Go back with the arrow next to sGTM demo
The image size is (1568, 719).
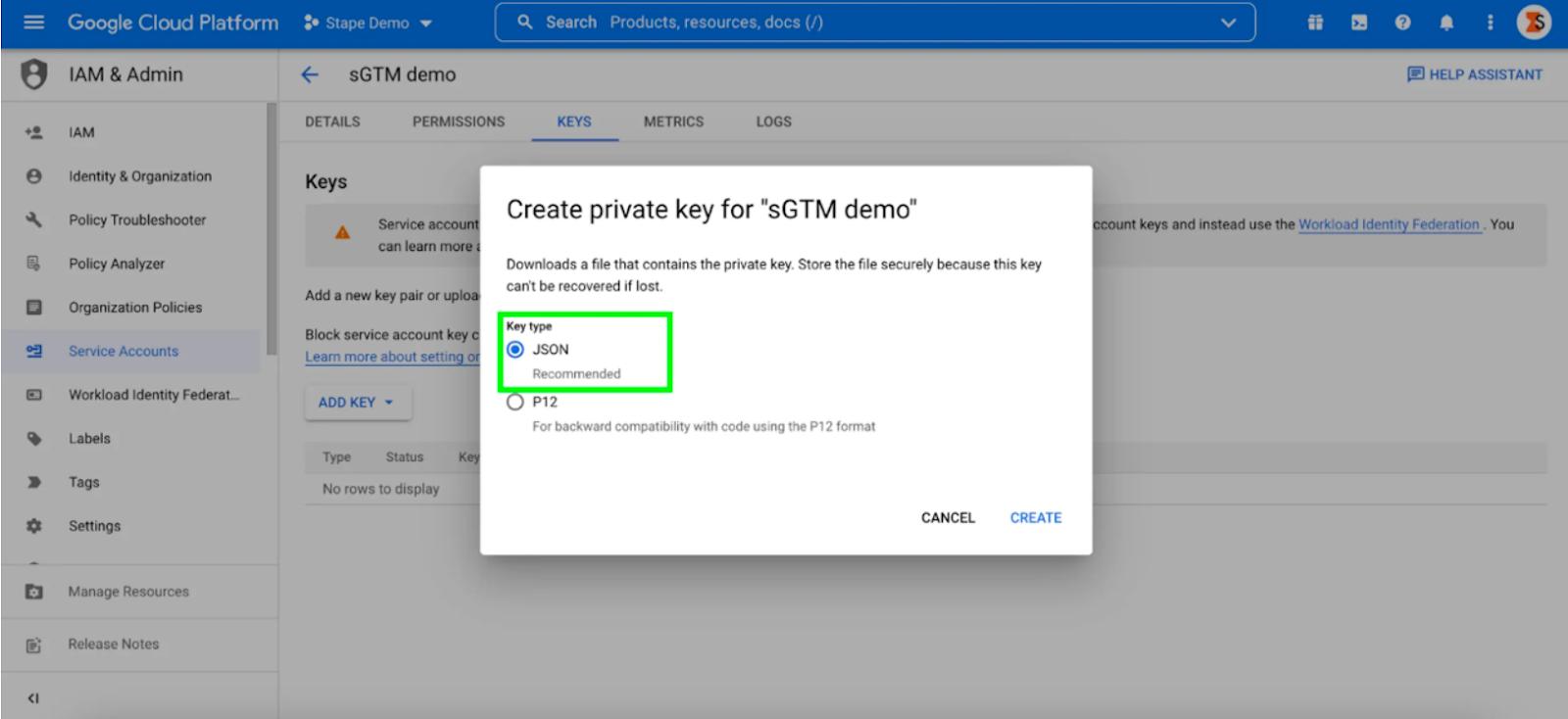tap(310, 74)
